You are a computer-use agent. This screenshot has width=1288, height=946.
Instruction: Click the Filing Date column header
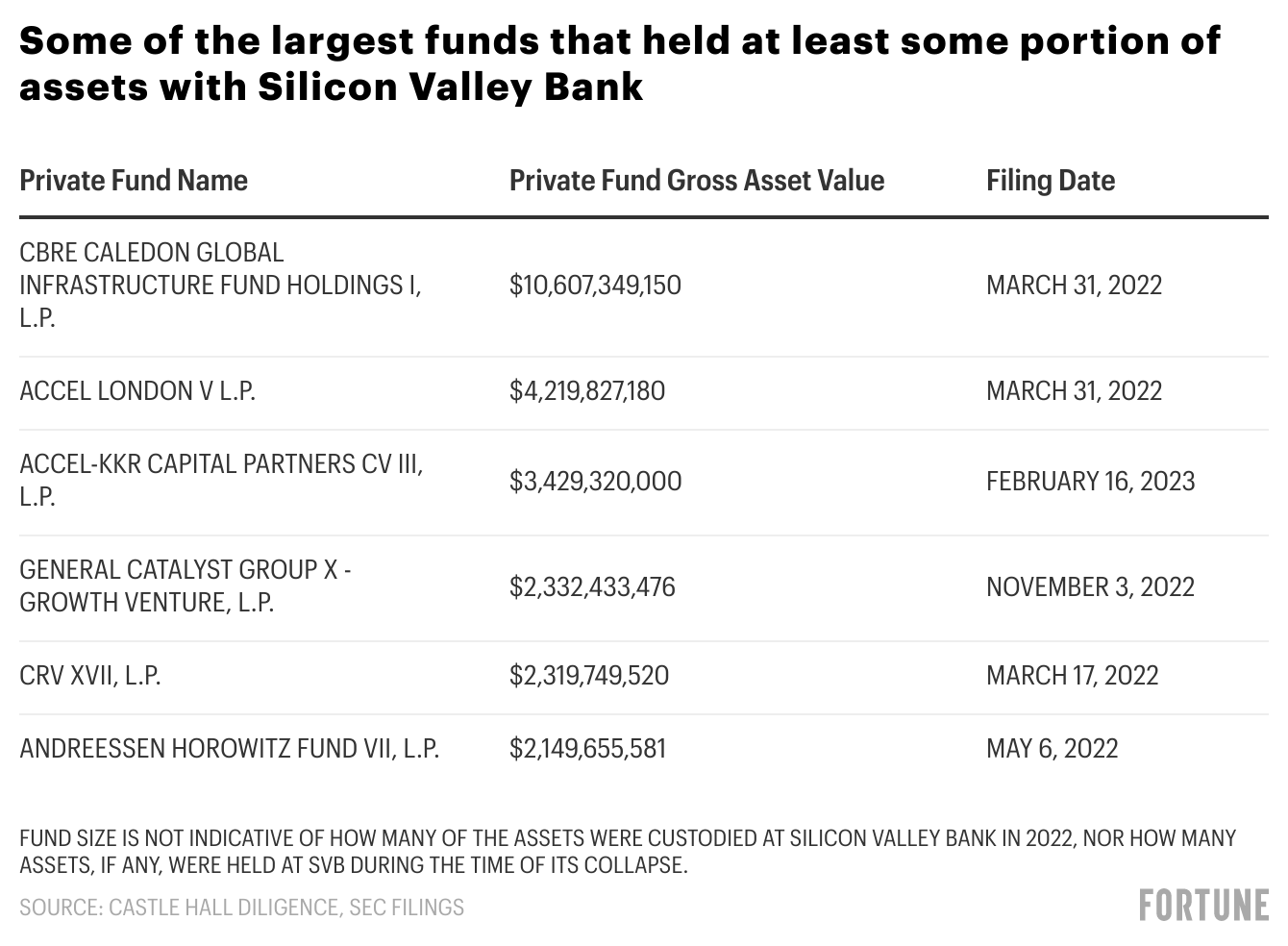(x=1051, y=181)
